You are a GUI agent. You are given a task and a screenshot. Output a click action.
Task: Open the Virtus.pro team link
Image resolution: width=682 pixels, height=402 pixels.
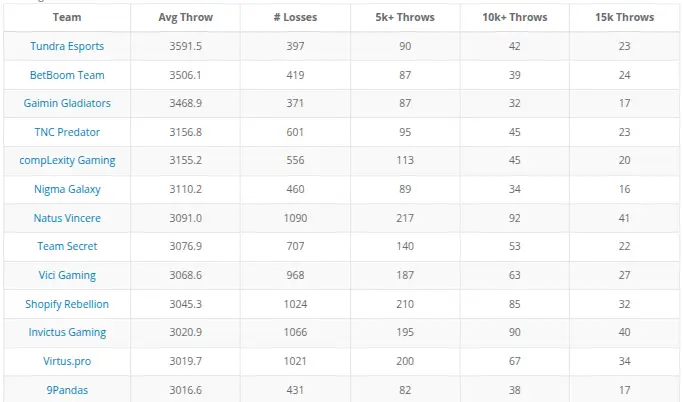(x=67, y=361)
